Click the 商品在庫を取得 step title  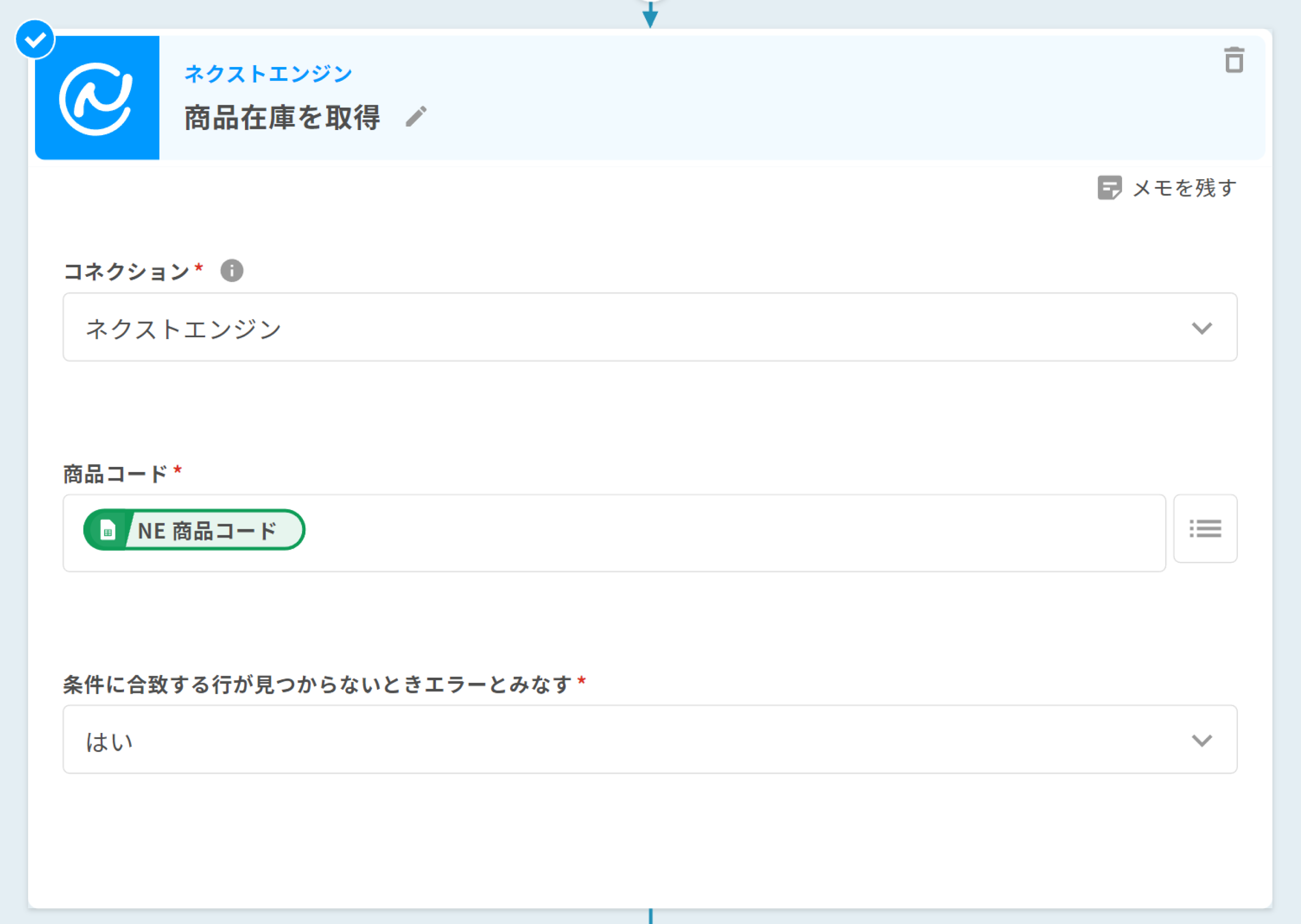point(282,118)
